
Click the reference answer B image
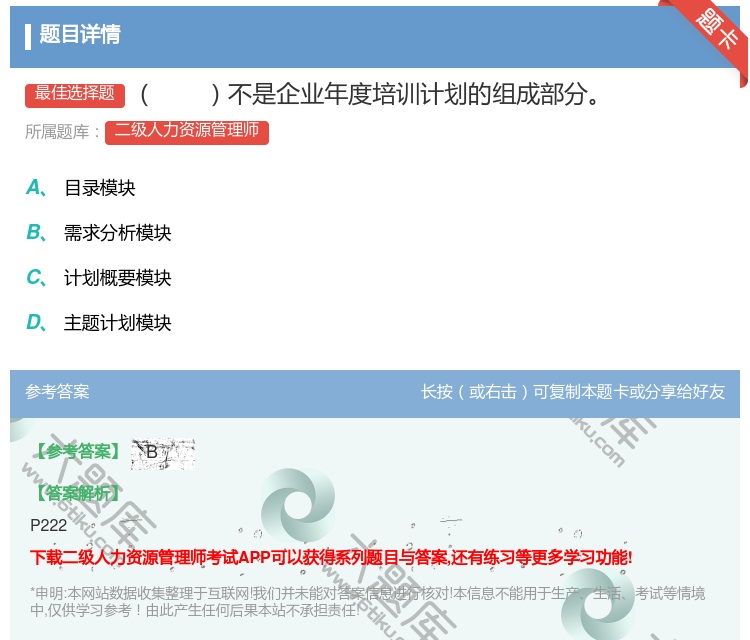pos(163,453)
